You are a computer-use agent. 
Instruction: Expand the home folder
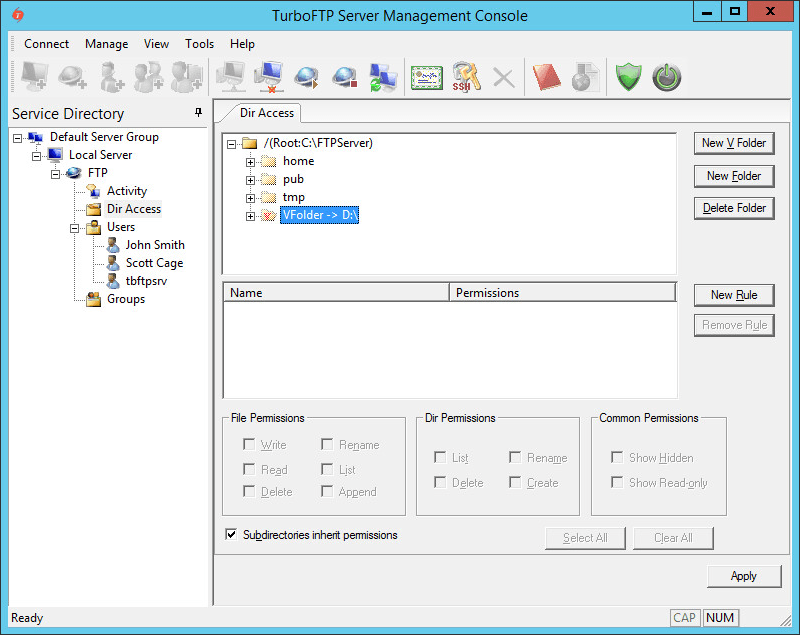point(250,162)
